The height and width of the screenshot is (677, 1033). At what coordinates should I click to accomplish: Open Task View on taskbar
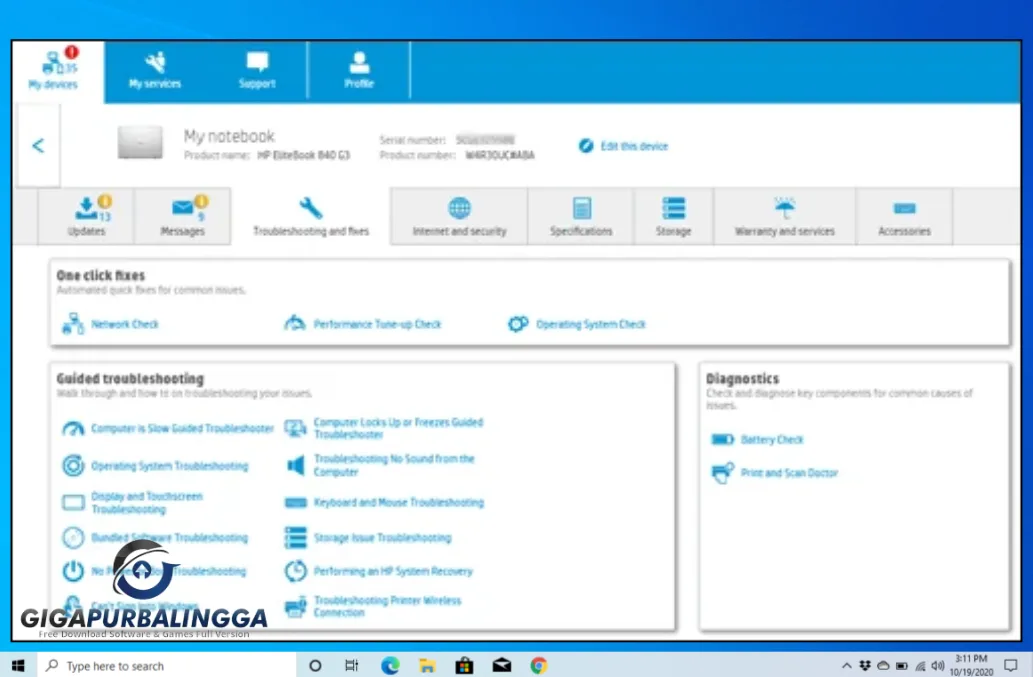pos(352,666)
